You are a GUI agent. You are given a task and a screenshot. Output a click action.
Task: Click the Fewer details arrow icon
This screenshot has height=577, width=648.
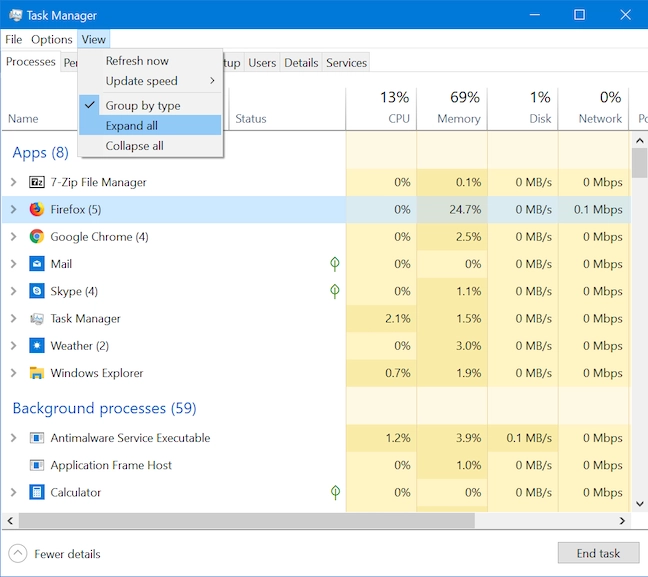coord(18,553)
